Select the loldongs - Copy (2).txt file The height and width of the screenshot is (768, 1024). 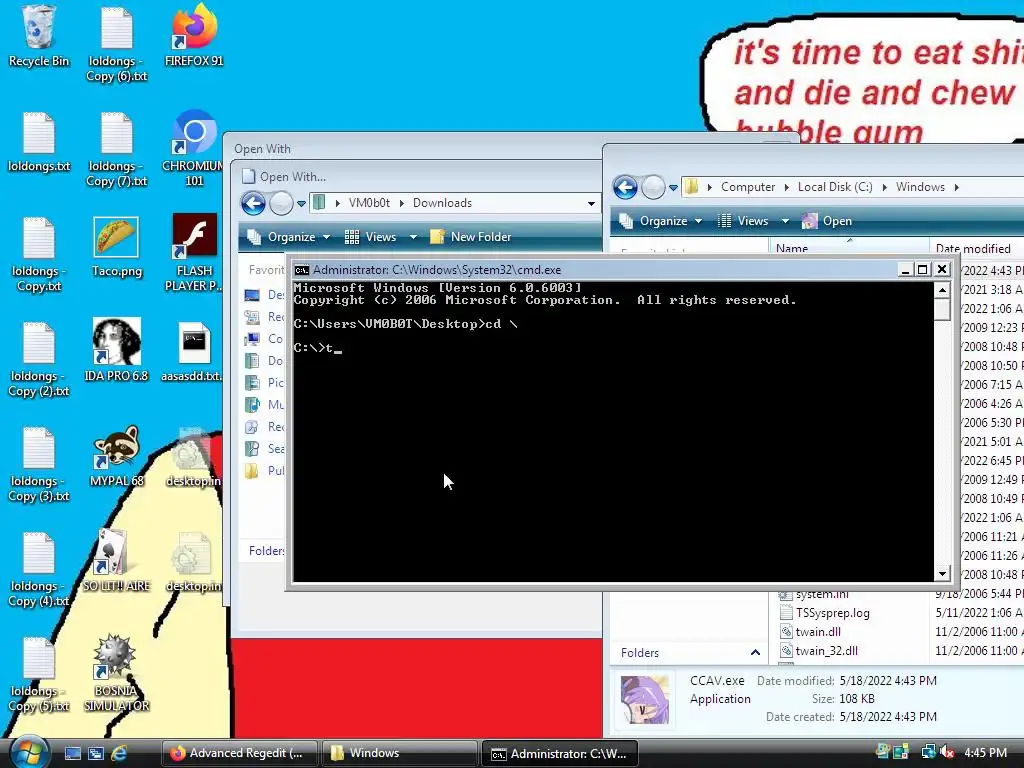tap(39, 359)
